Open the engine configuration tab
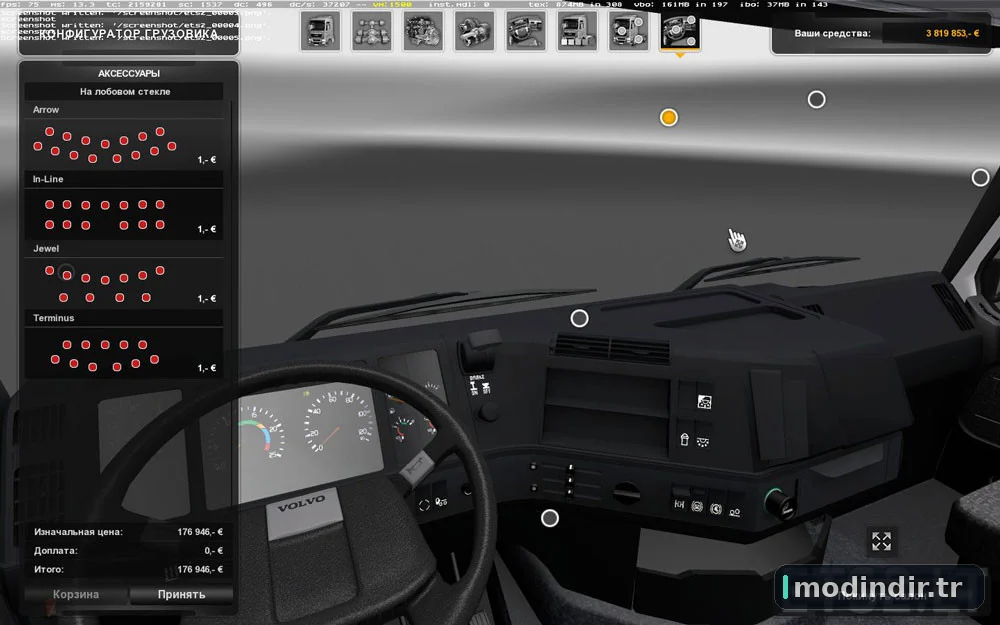The image size is (1000, 625). click(x=423, y=31)
